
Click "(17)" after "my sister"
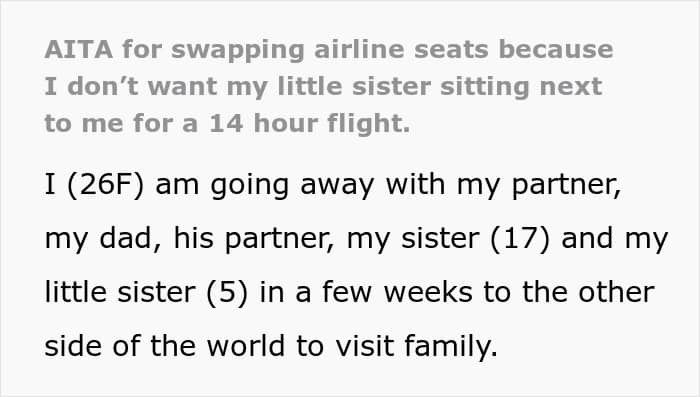tap(520, 238)
